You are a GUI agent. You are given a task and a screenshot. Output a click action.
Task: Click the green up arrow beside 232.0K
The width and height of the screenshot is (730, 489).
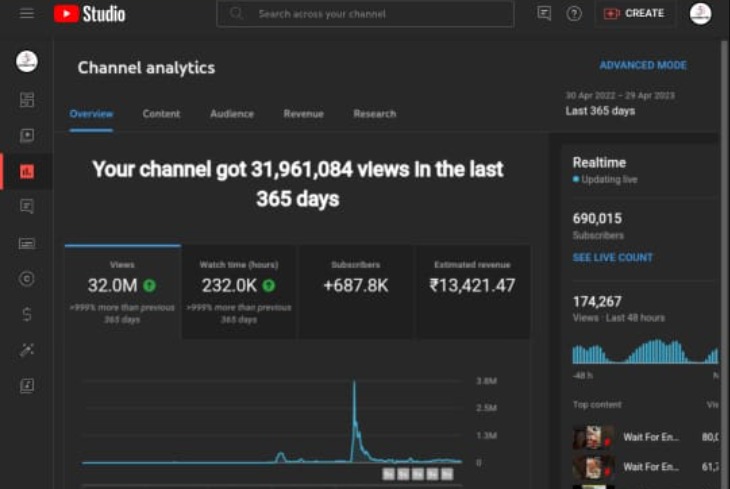[269, 285]
